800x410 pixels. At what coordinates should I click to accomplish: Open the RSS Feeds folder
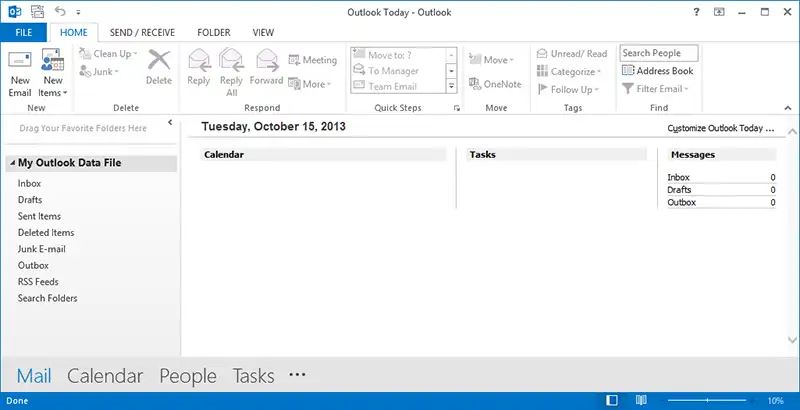(38, 281)
